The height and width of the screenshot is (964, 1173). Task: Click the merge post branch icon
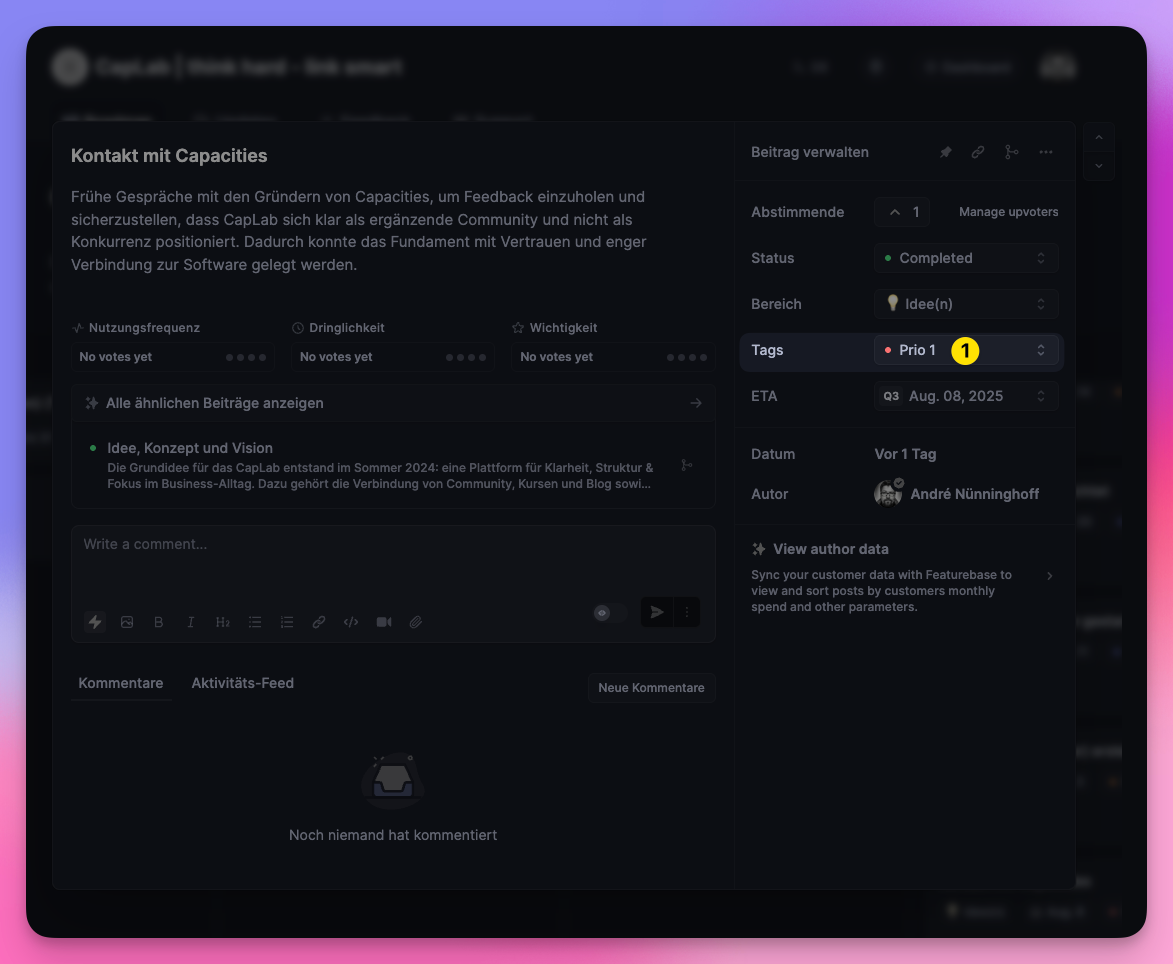coord(1012,152)
